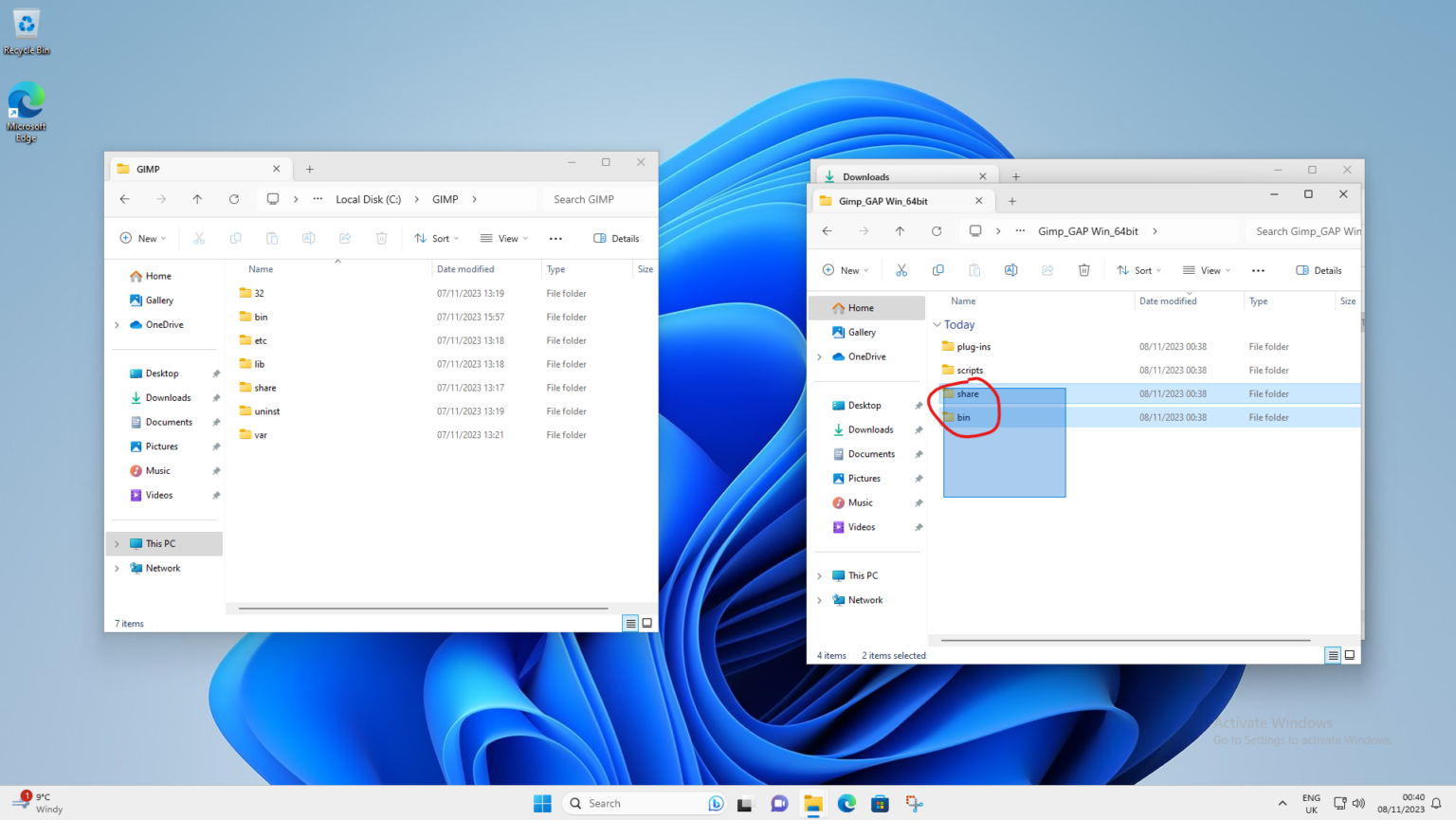Image resolution: width=1456 pixels, height=820 pixels.
Task: Share the selected folders
Action: click(x=1047, y=270)
